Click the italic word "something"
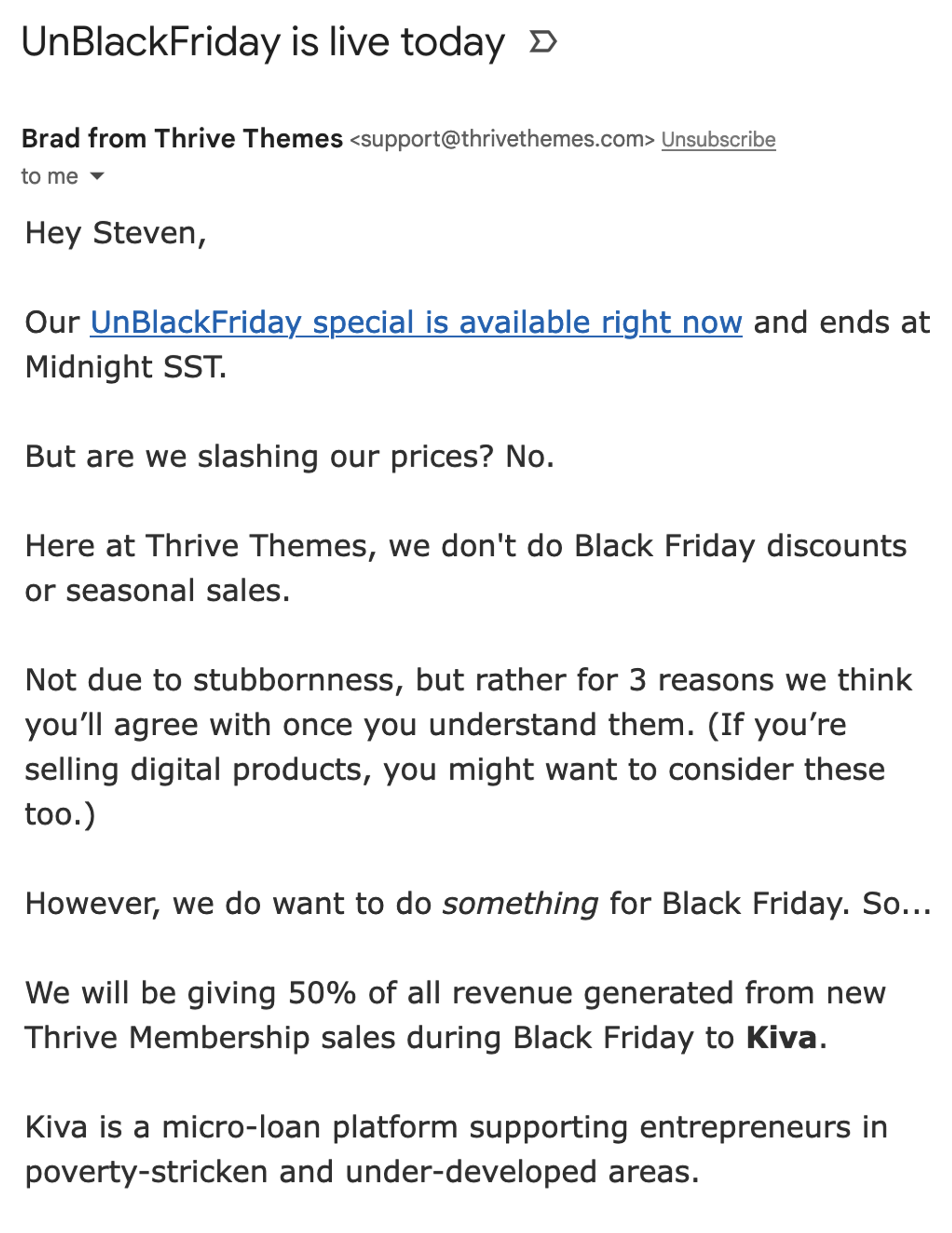Image resolution: width=952 pixels, height=1233 pixels. pyautogui.click(x=520, y=903)
